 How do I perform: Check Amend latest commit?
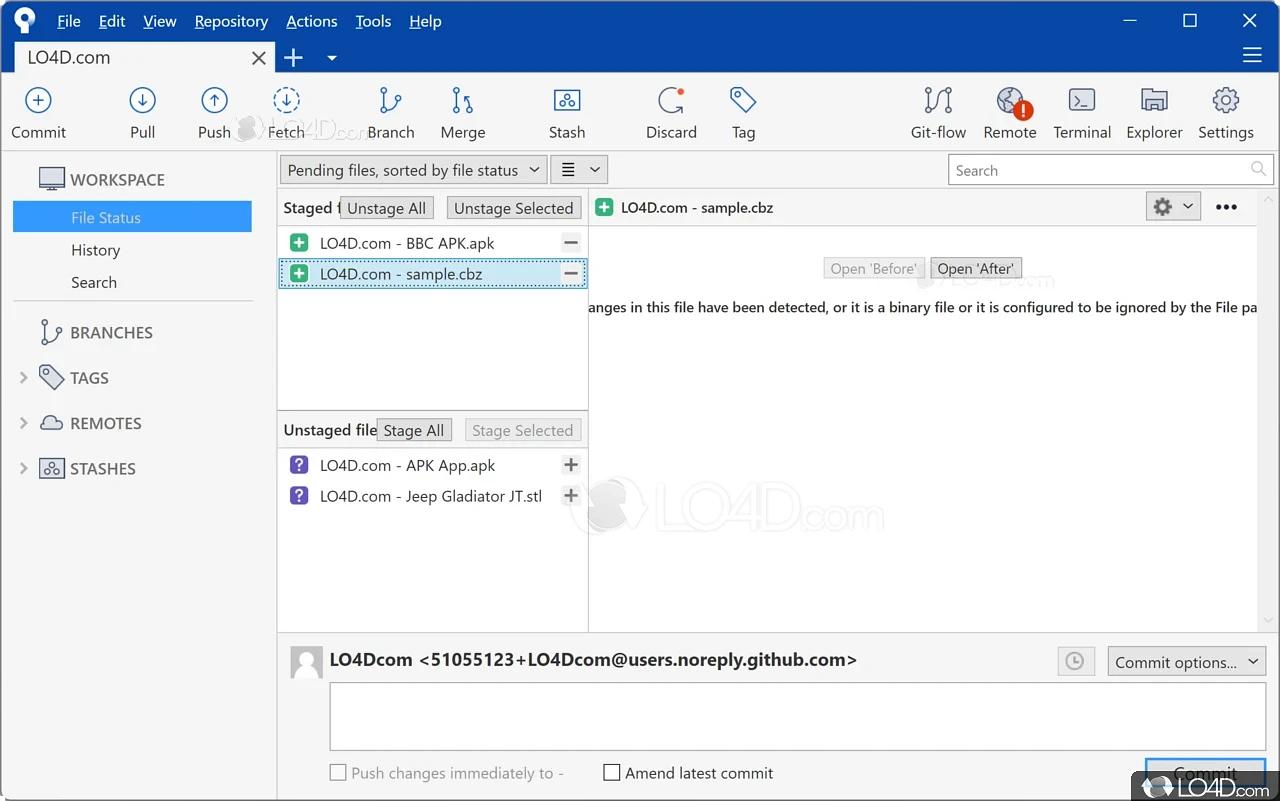coord(611,772)
